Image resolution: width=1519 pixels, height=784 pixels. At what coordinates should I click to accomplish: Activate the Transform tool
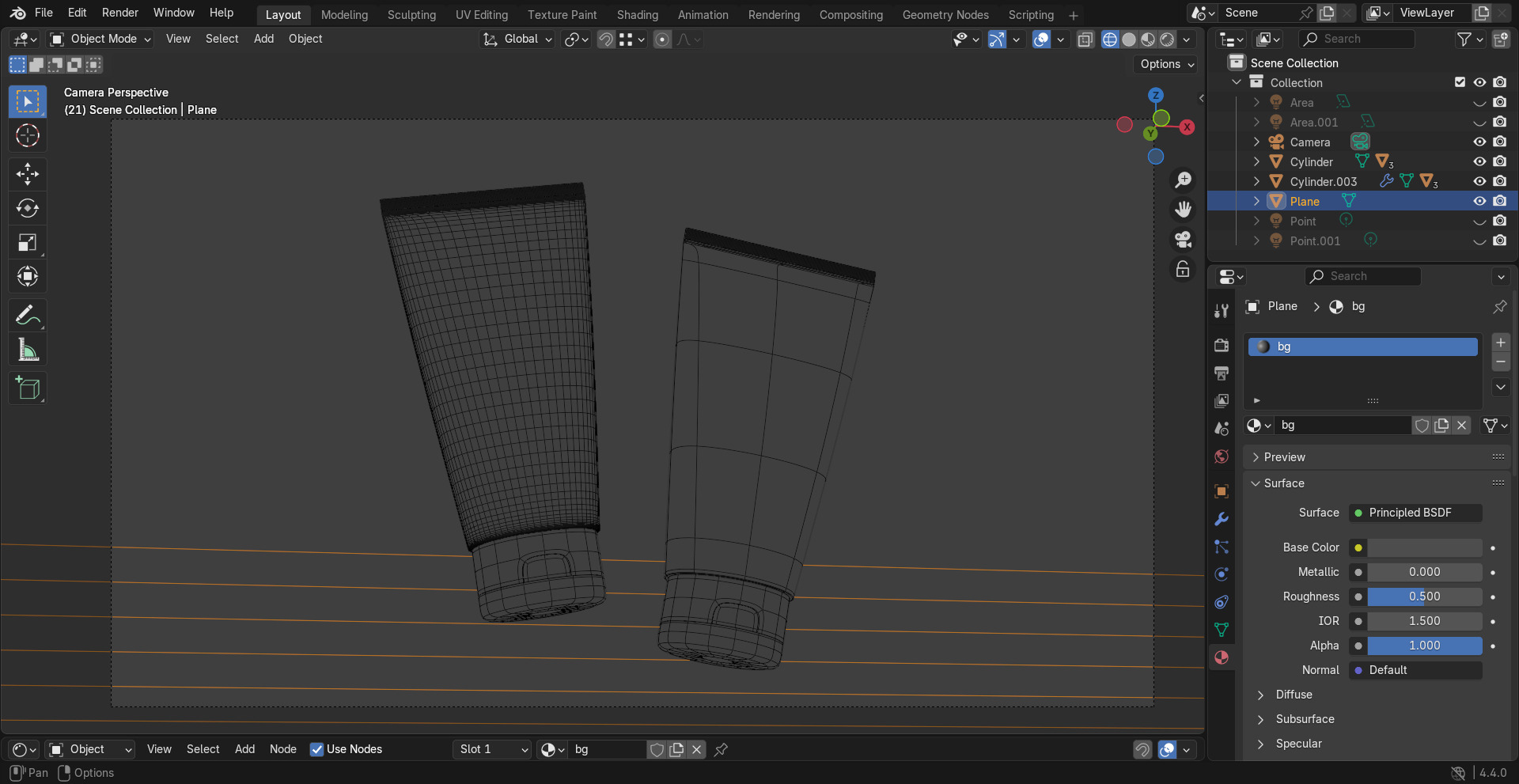(28, 276)
